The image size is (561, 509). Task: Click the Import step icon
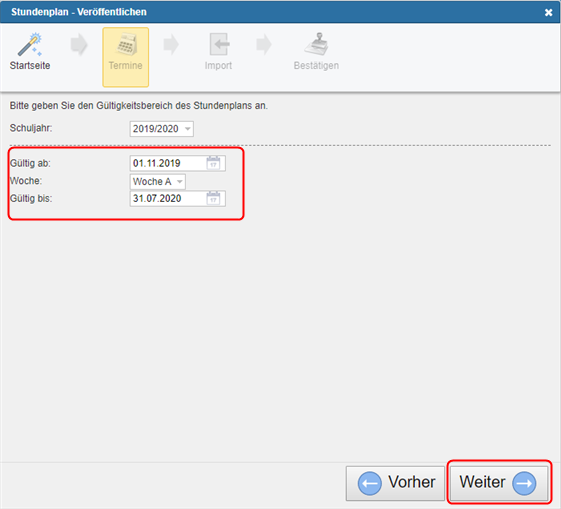click(219, 44)
